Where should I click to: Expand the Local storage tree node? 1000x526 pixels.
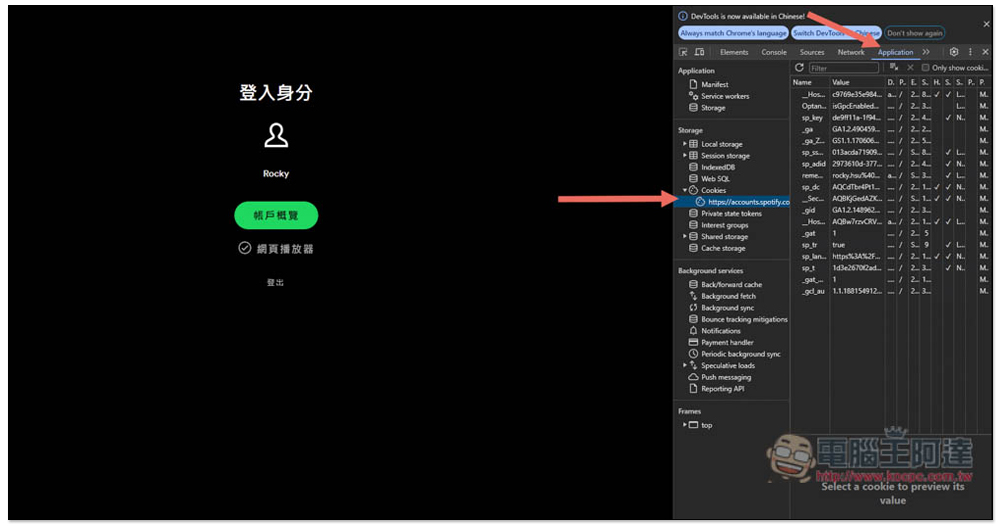click(685, 144)
